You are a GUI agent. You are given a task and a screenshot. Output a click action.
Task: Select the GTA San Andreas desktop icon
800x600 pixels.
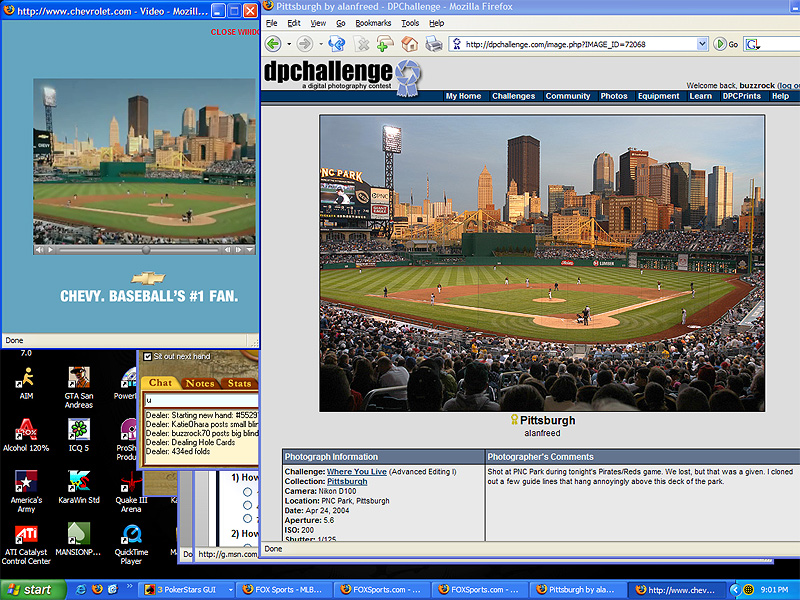[x=79, y=388]
